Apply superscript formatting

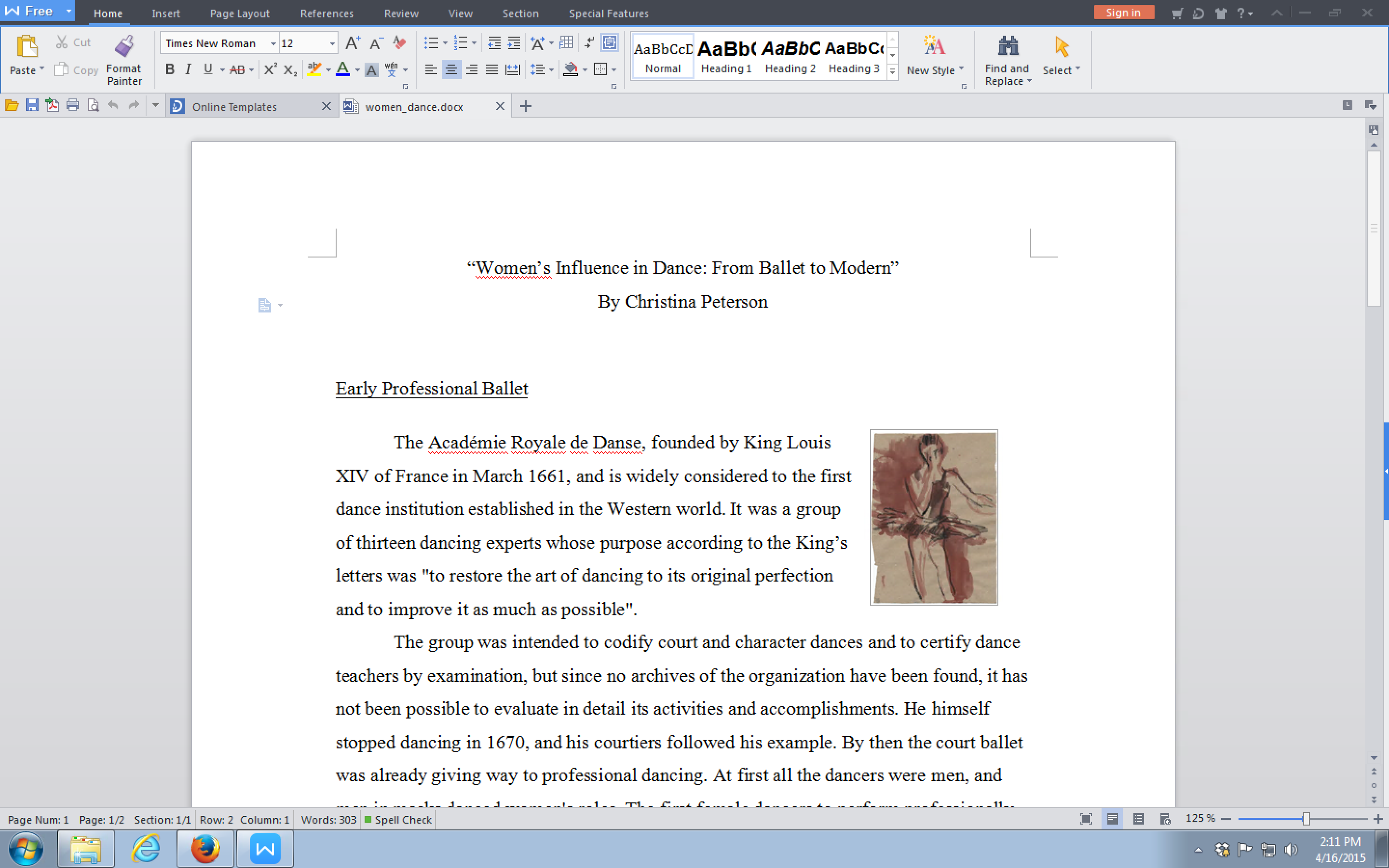(x=270, y=69)
